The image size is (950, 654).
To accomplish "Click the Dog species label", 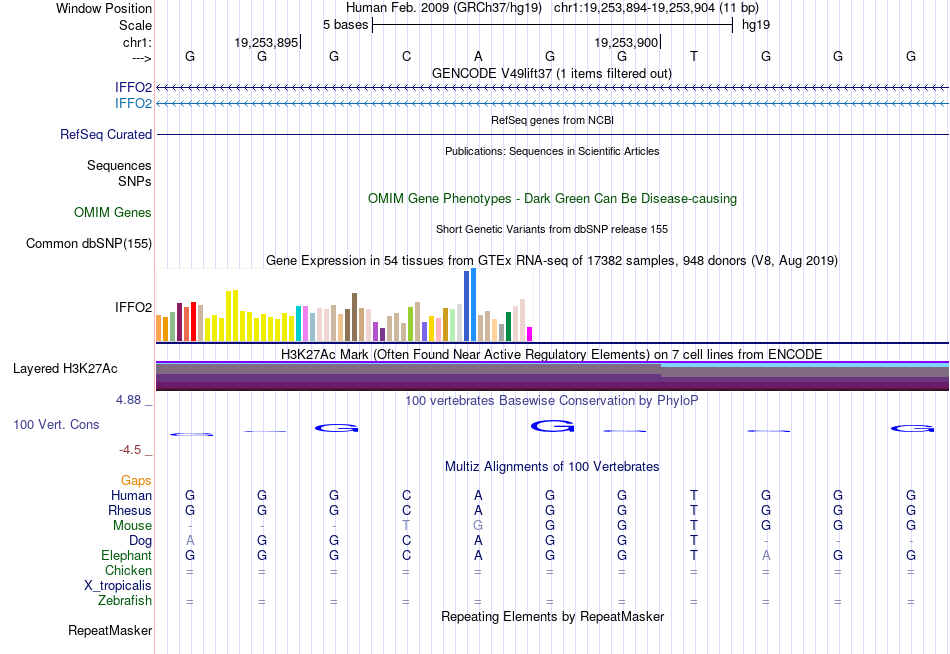I will [140, 541].
